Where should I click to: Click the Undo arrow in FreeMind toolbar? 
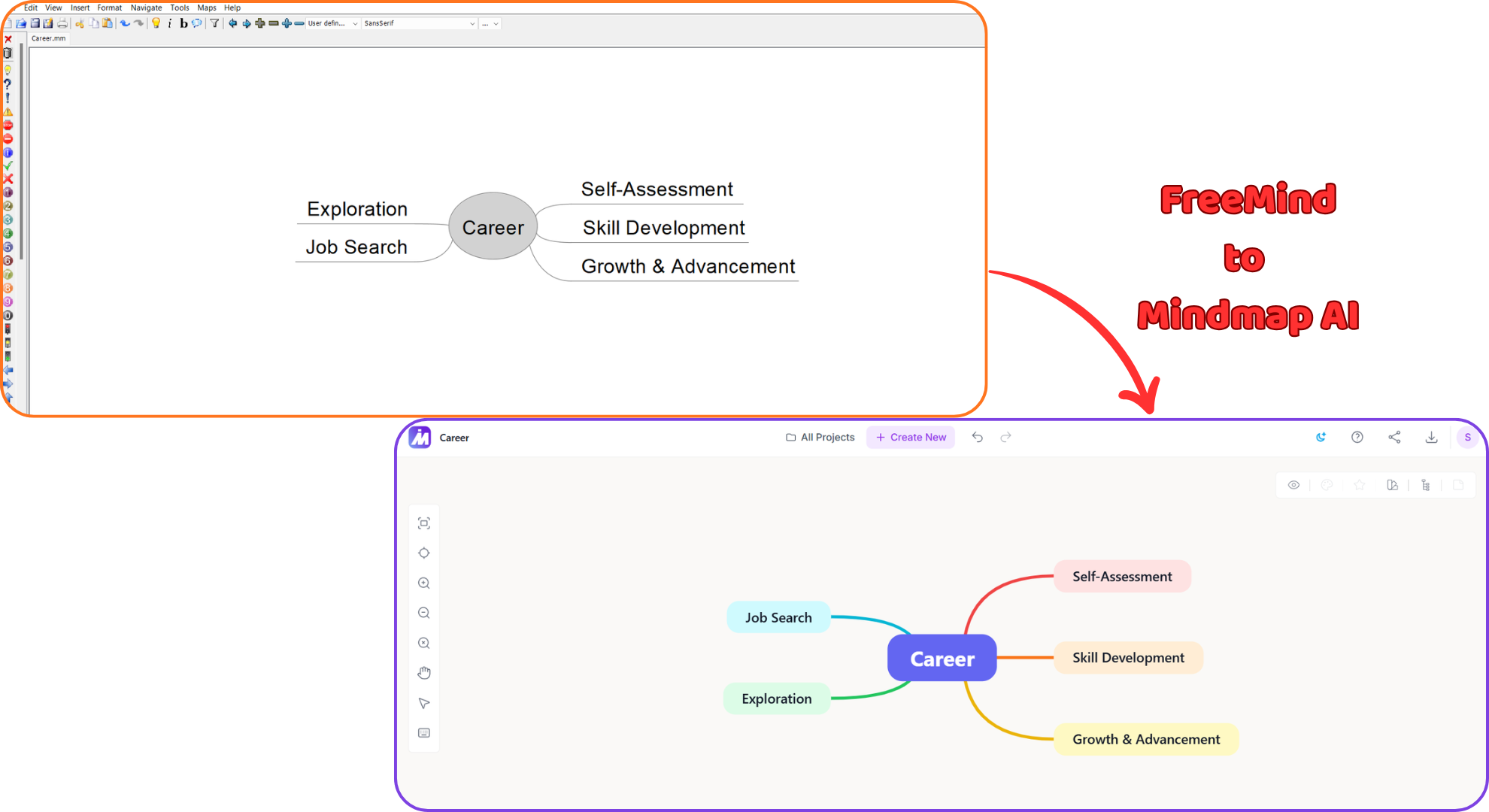click(x=125, y=23)
